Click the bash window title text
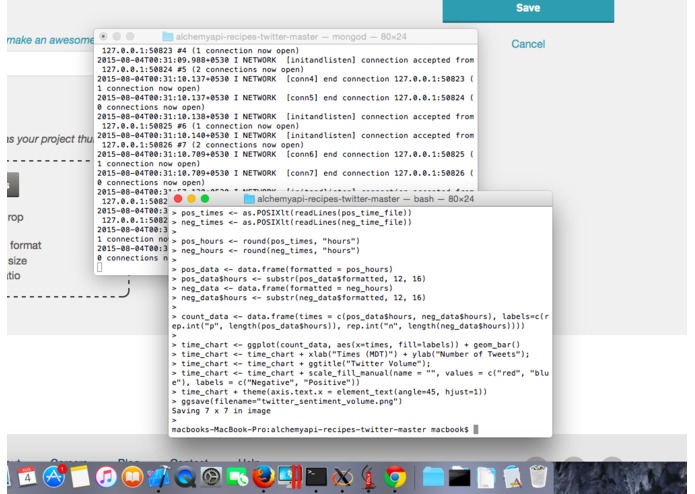695x494 pixels. pos(365,198)
